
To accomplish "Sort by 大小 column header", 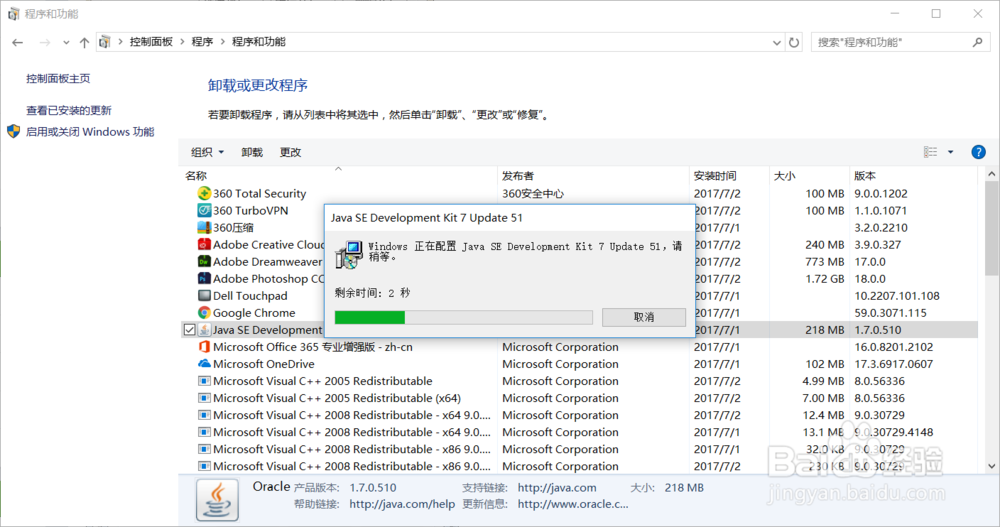I will point(784,175).
